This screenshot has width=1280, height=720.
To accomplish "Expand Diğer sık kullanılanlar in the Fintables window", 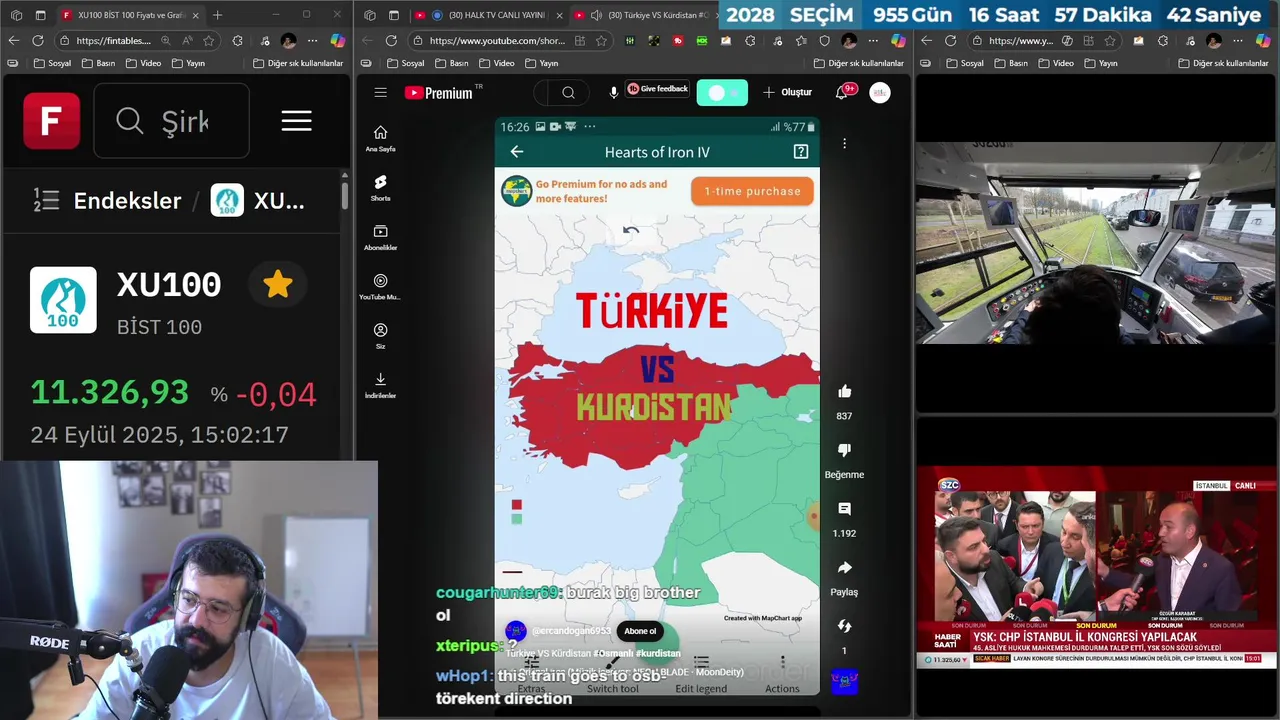I will point(298,63).
